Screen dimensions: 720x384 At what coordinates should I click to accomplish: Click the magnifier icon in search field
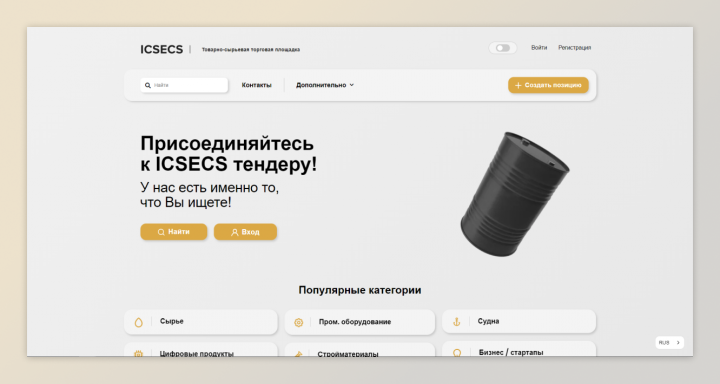coord(148,85)
